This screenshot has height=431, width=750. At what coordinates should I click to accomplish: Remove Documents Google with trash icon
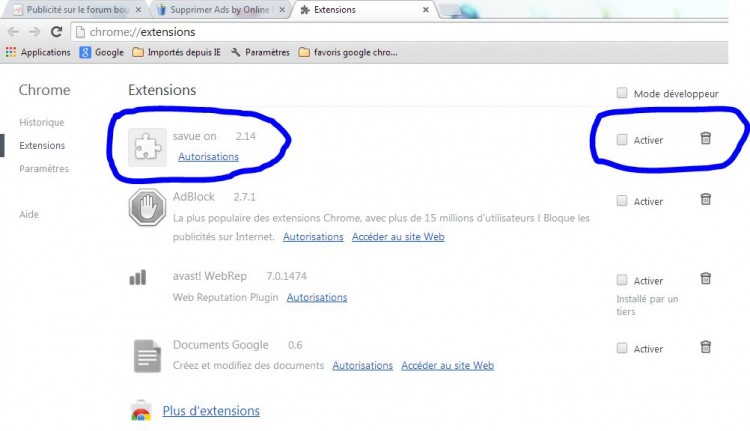click(706, 347)
